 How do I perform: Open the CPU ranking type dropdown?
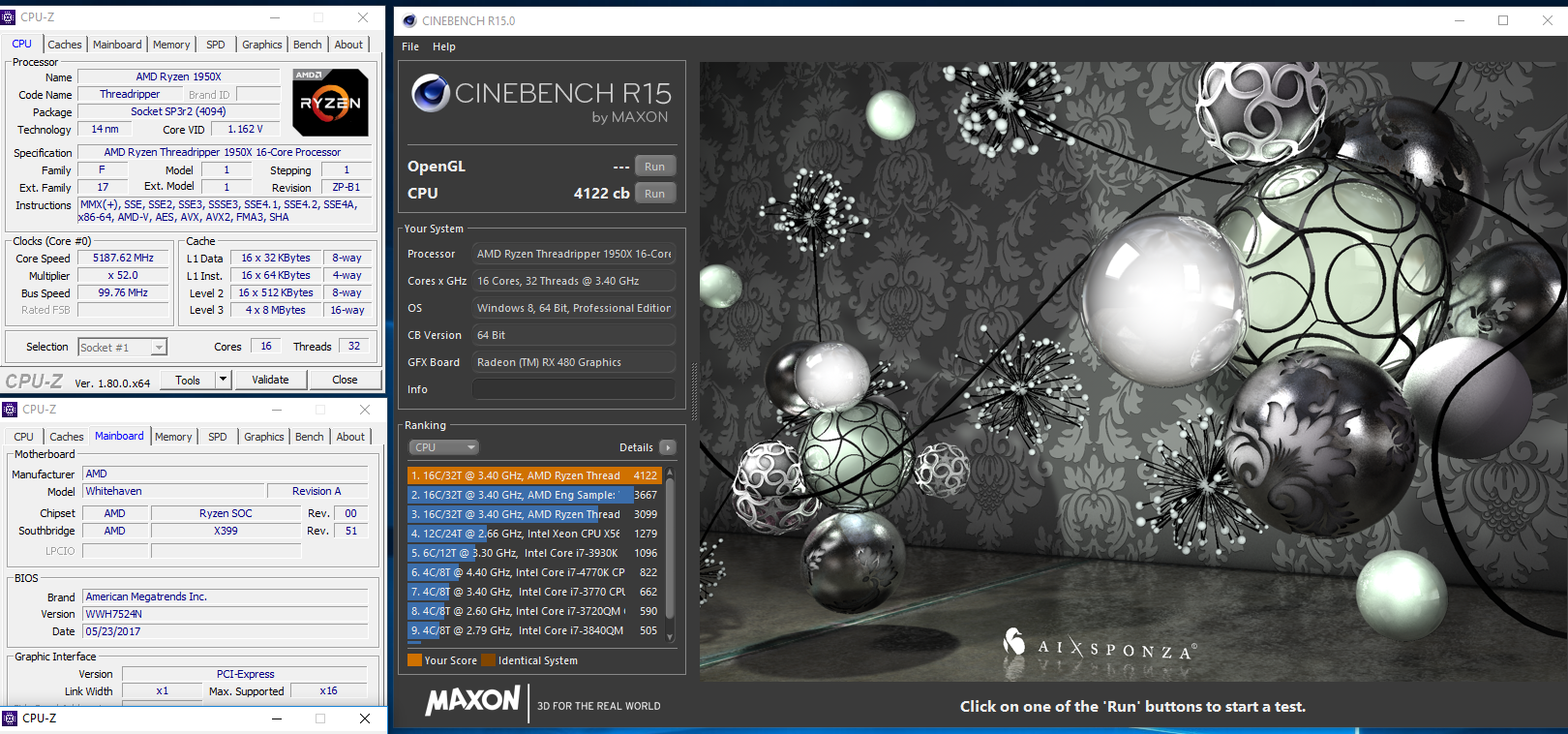(444, 447)
